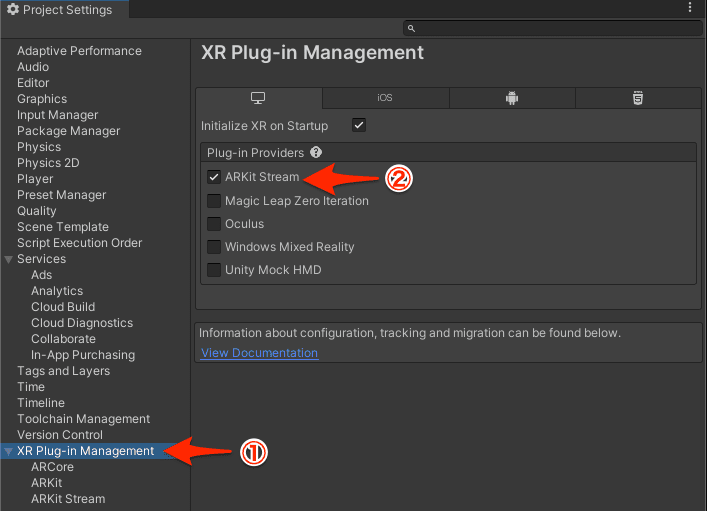Screen dimensions: 707x511
Task: Switch to the iOS platform tab
Action: coord(385,98)
